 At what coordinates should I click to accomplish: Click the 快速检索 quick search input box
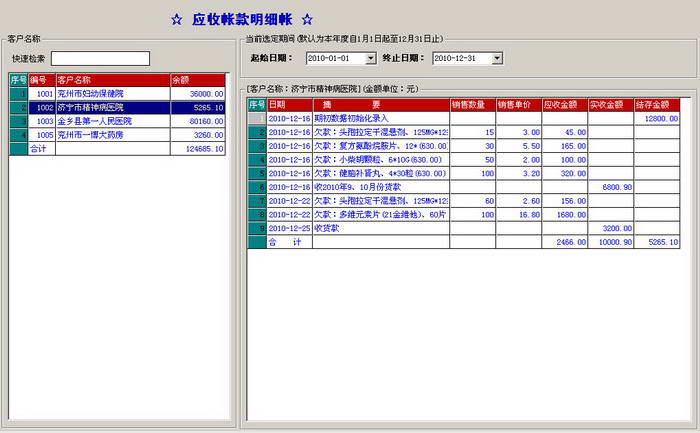coord(100,58)
